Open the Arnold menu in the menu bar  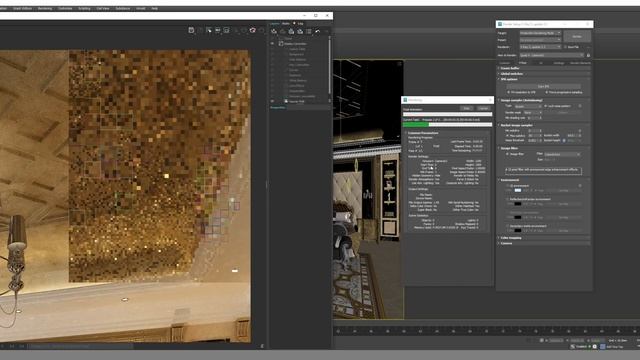(x=140, y=8)
